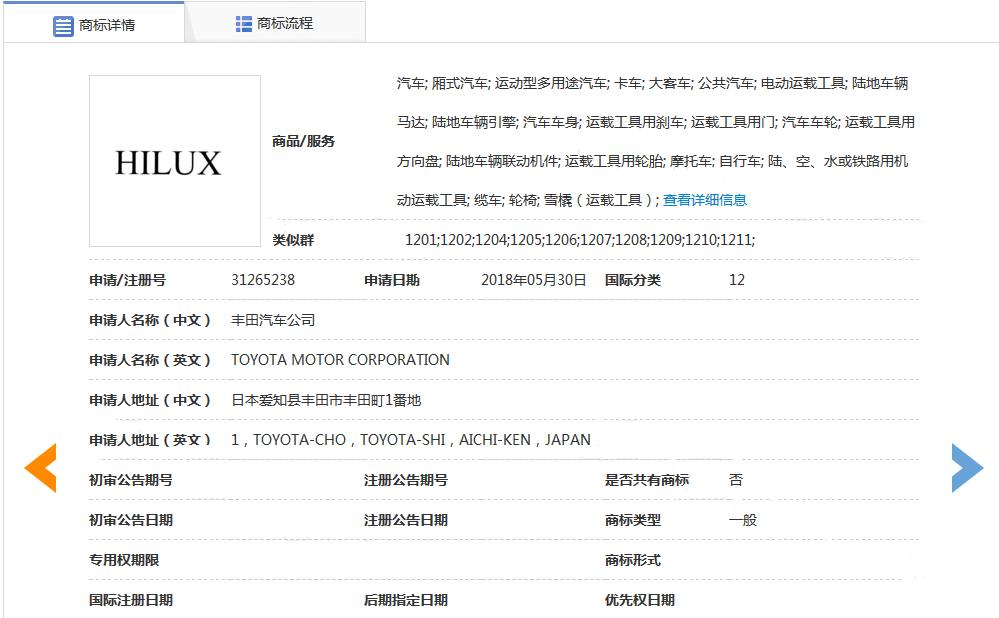
Task: Select the HILUX trademark image
Action: pos(174,161)
